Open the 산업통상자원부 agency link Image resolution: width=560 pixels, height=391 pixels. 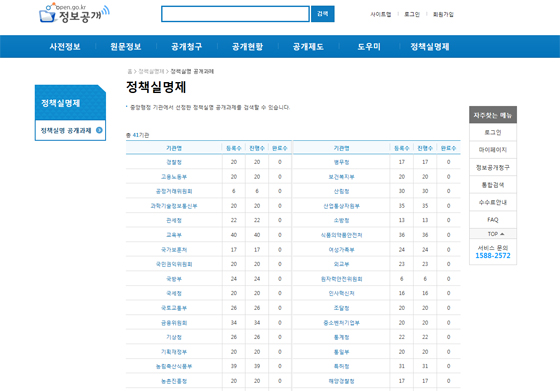tap(341, 206)
